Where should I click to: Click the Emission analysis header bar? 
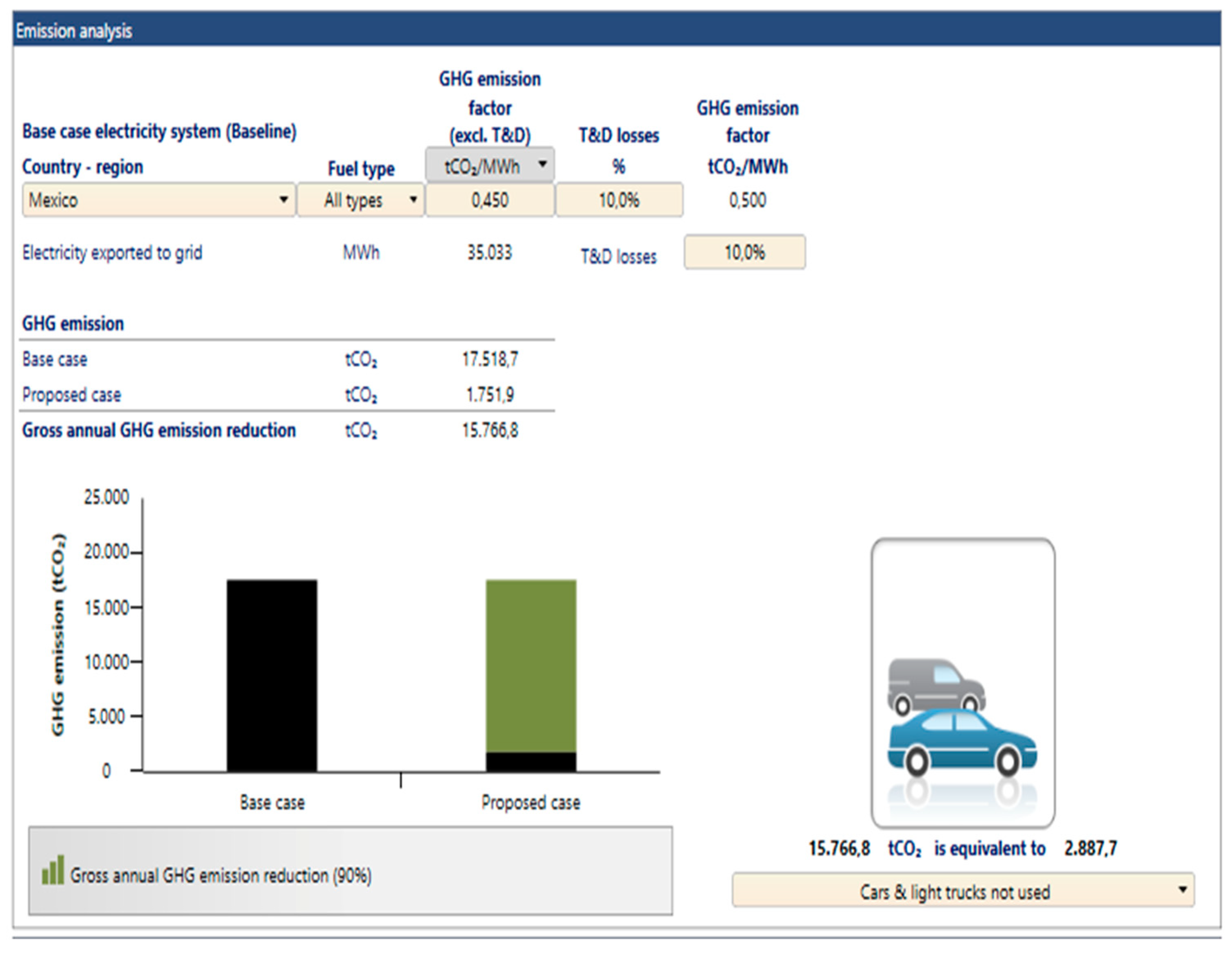coord(616,30)
